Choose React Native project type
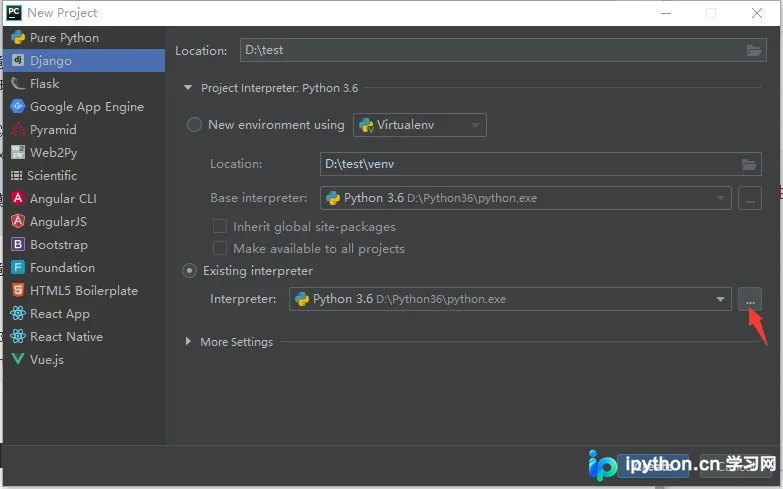The height and width of the screenshot is (489, 783). pyautogui.click(x=84, y=336)
